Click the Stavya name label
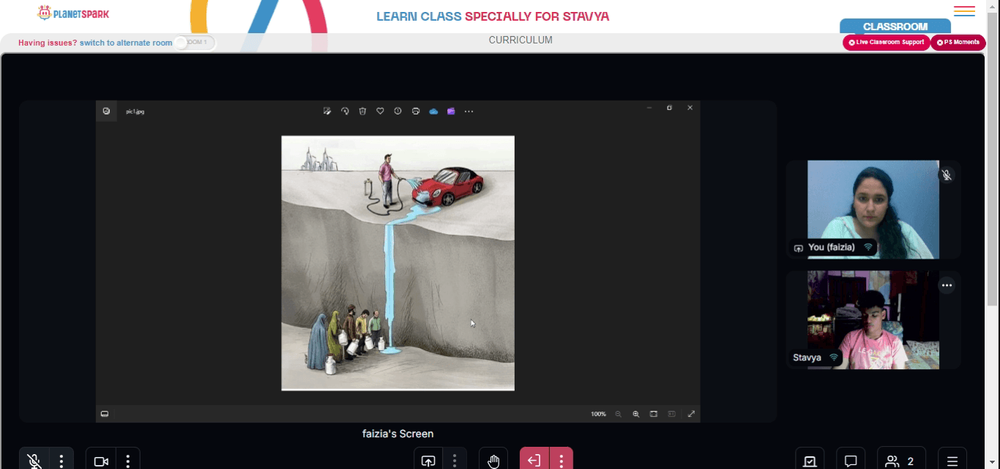This screenshot has width=1000, height=469. tap(807, 358)
